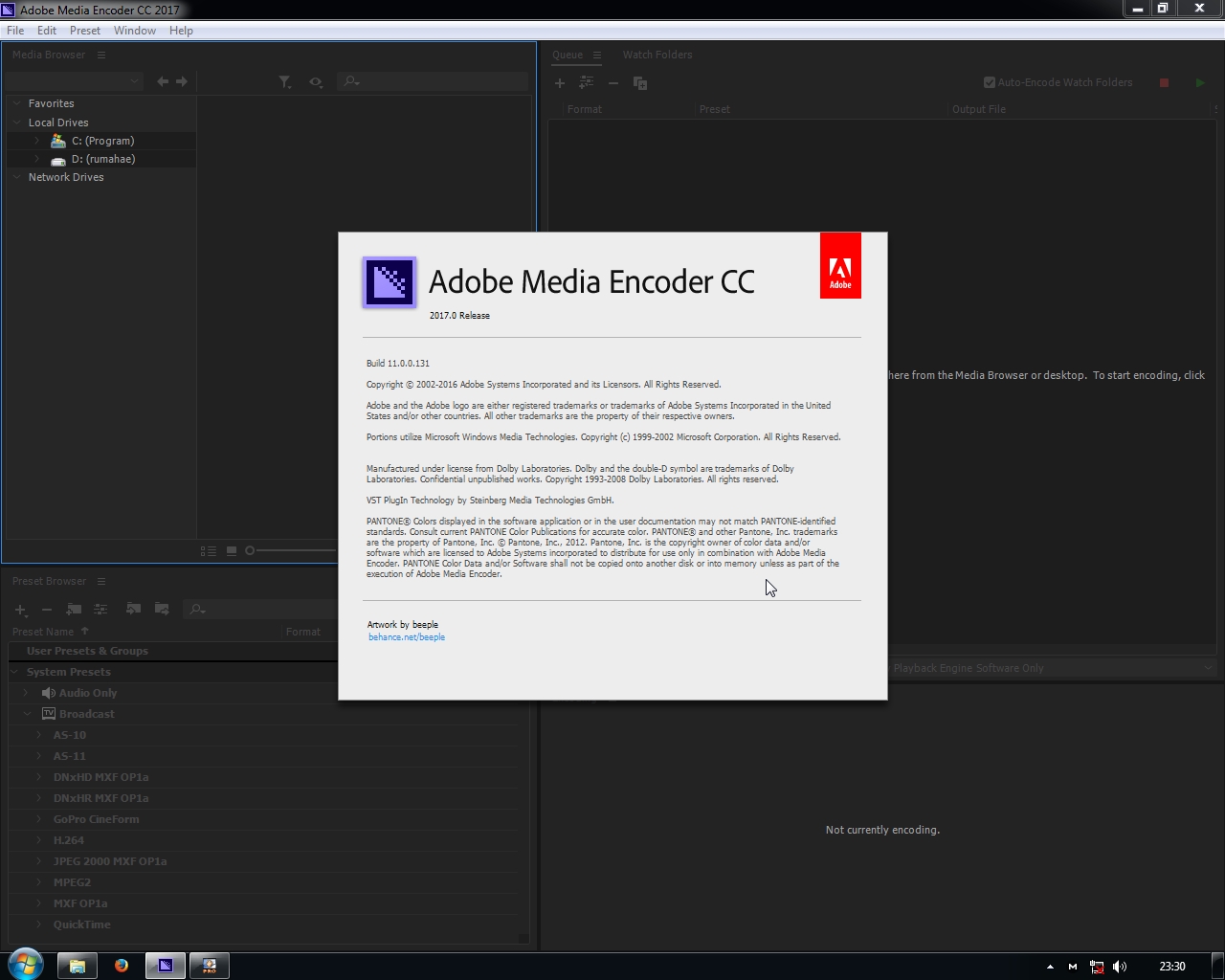Switch Media Browser to list view
Viewport: 1225px width, 980px height.
[x=209, y=550]
